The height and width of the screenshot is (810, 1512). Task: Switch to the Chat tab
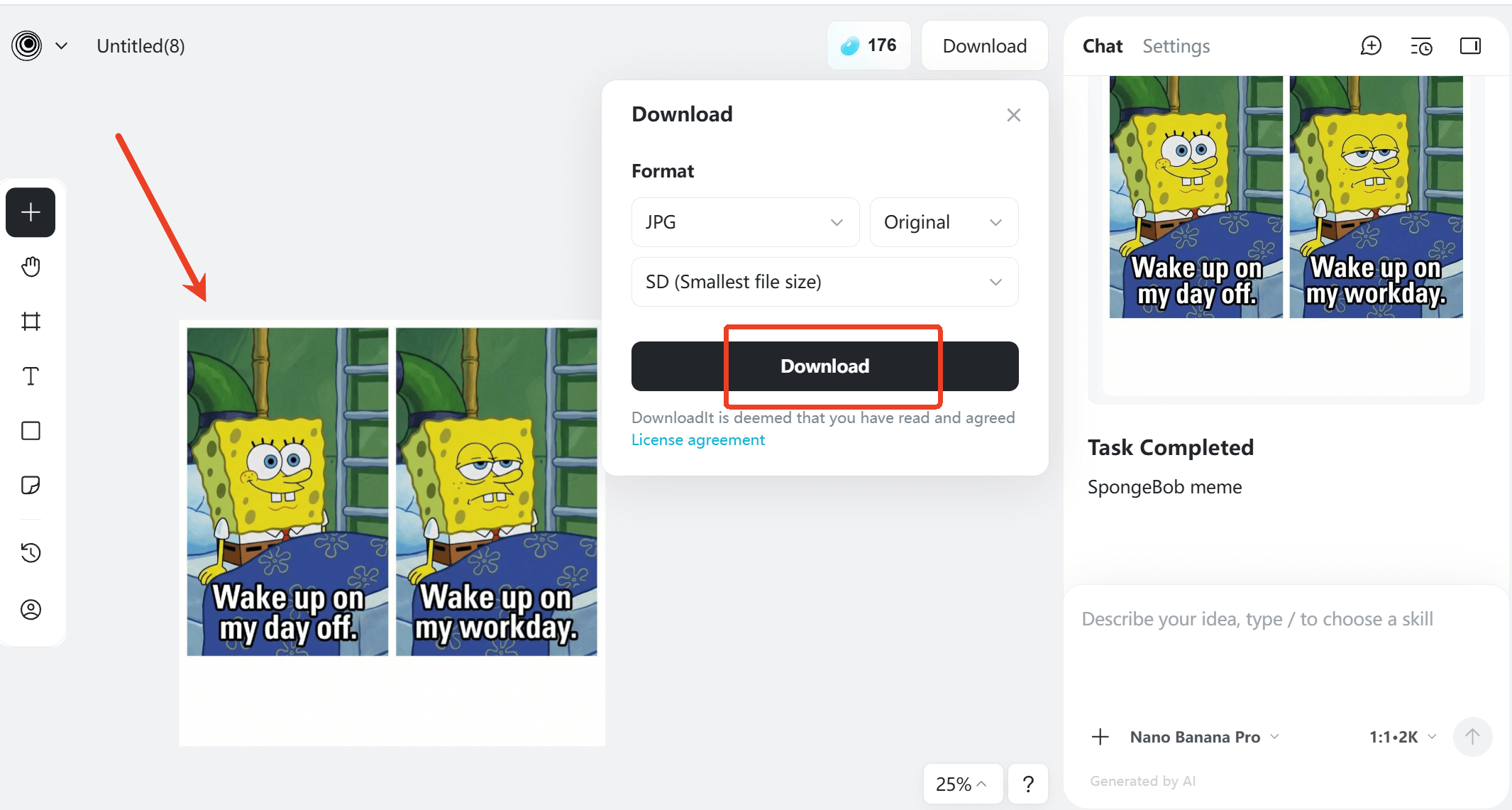(1102, 46)
